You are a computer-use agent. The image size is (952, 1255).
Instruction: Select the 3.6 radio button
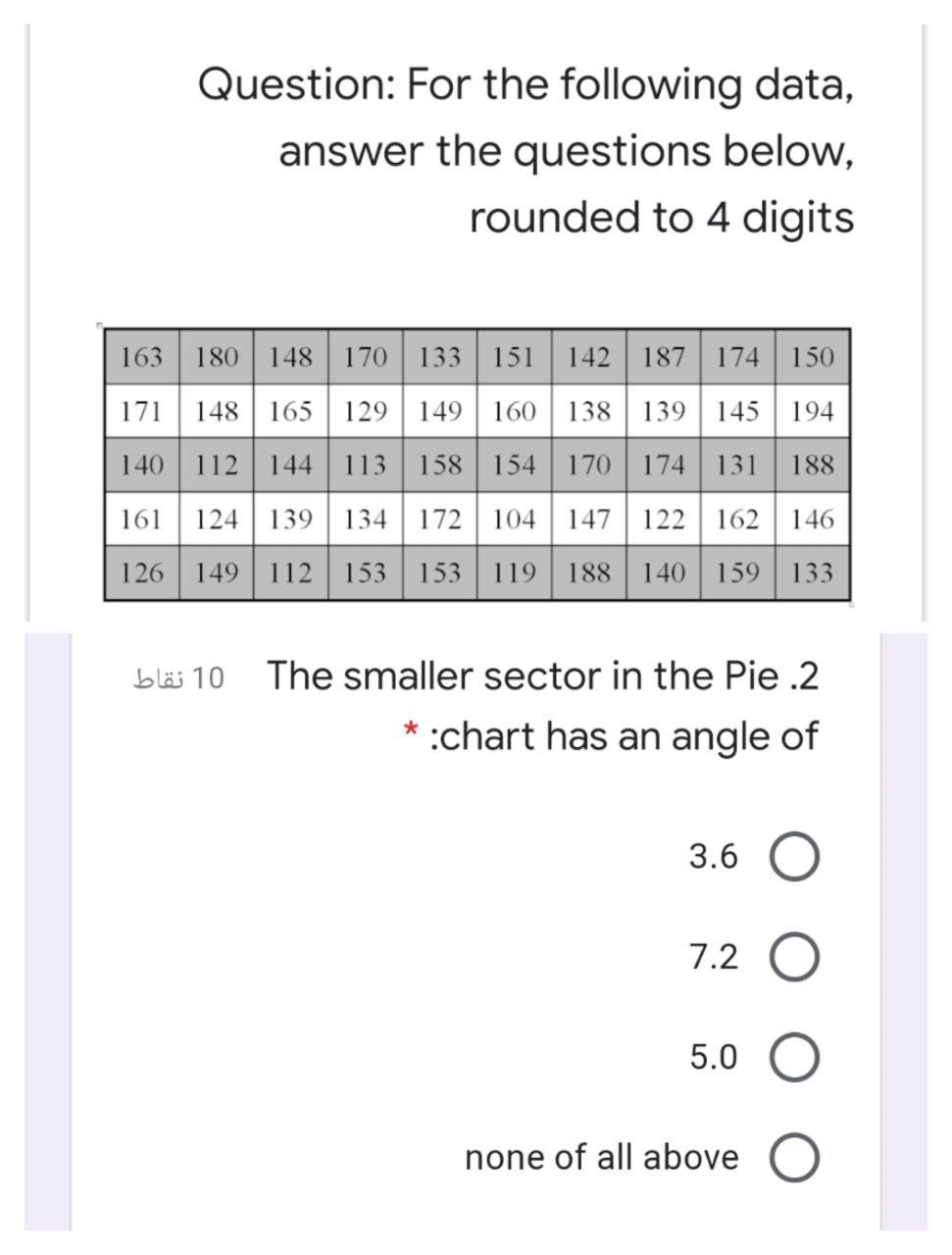pos(796,856)
